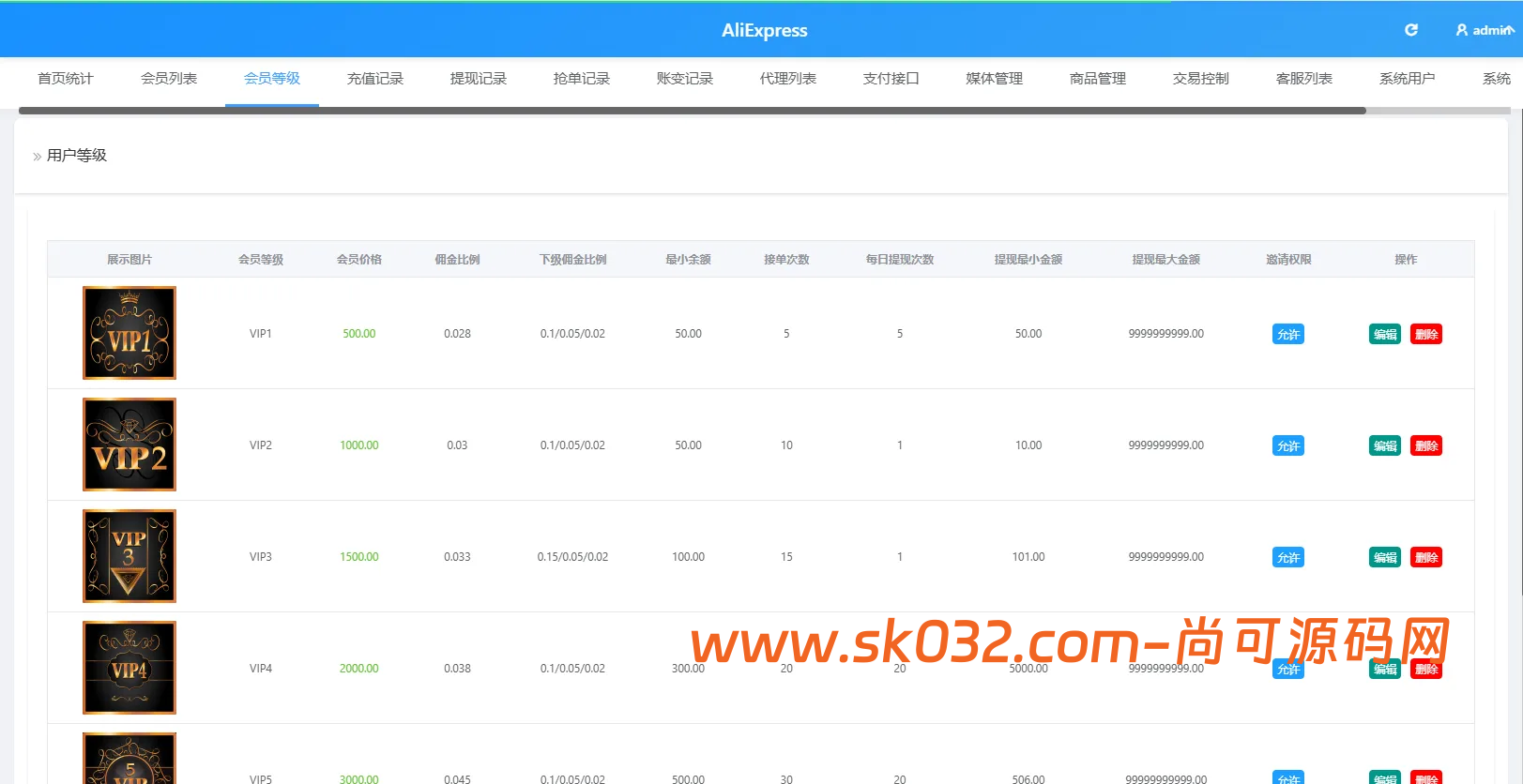
Task: Click commission ratio 0.028 for VIP1
Action: pos(458,334)
